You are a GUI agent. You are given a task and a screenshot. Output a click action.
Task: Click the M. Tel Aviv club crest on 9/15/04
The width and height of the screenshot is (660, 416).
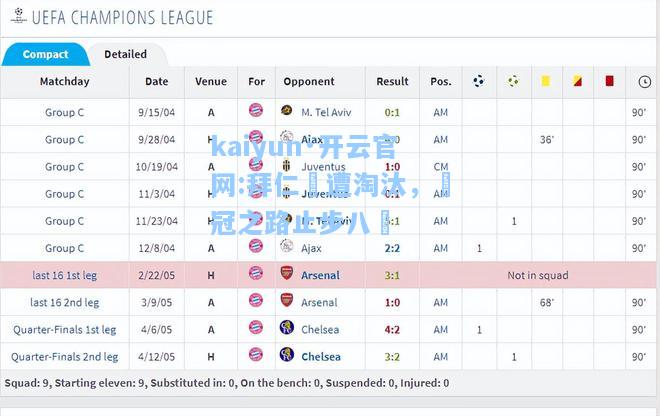(287, 111)
